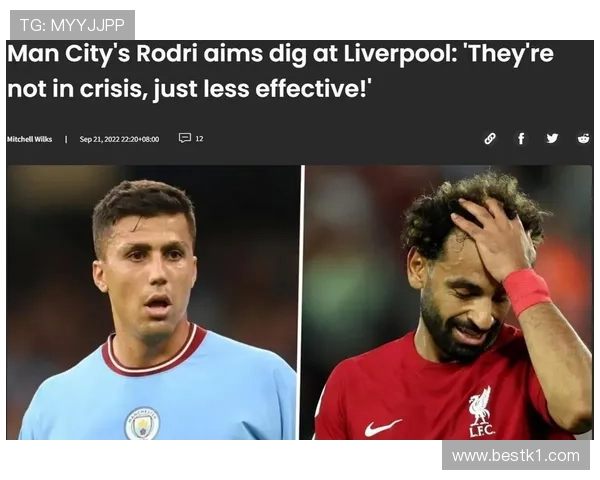Screen dimensions: 600x480
Task: Copy the article link via chain icon
Action: pyautogui.click(x=490, y=139)
